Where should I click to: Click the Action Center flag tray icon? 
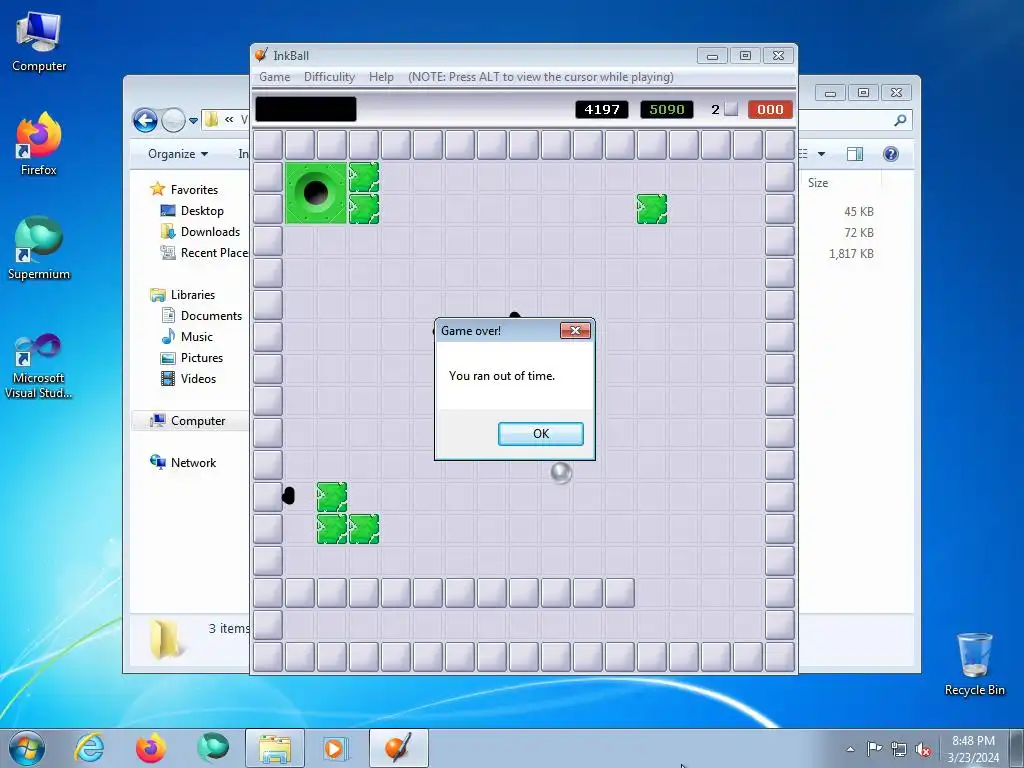point(874,749)
